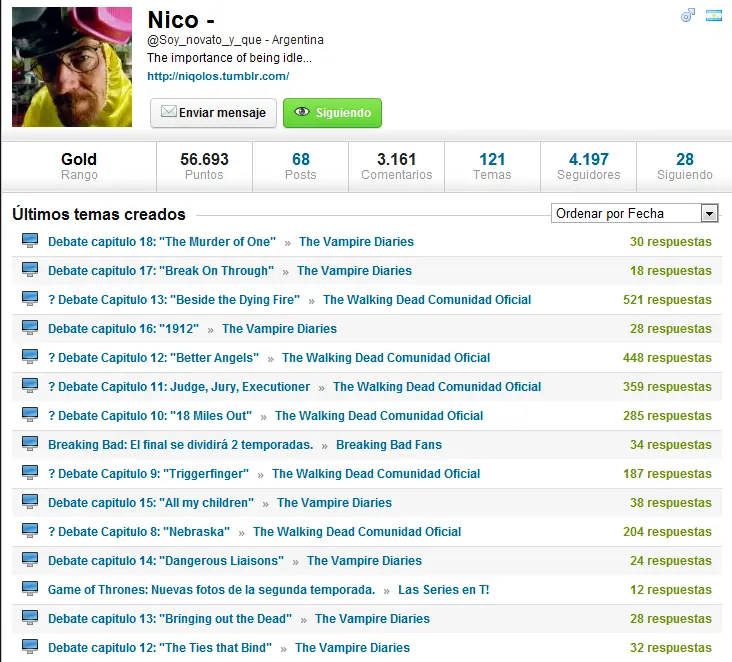Click monitor icon beside "The Ties that Bind"
Screen dimensions: 732x662
(x=30, y=647)
